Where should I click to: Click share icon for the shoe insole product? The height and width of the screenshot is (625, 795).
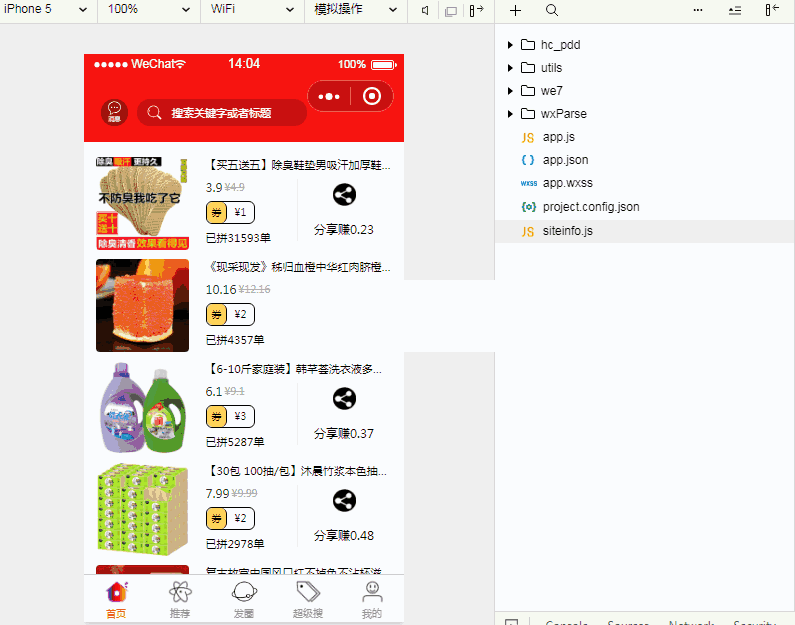pyautogui.click(x=344, y=195)
